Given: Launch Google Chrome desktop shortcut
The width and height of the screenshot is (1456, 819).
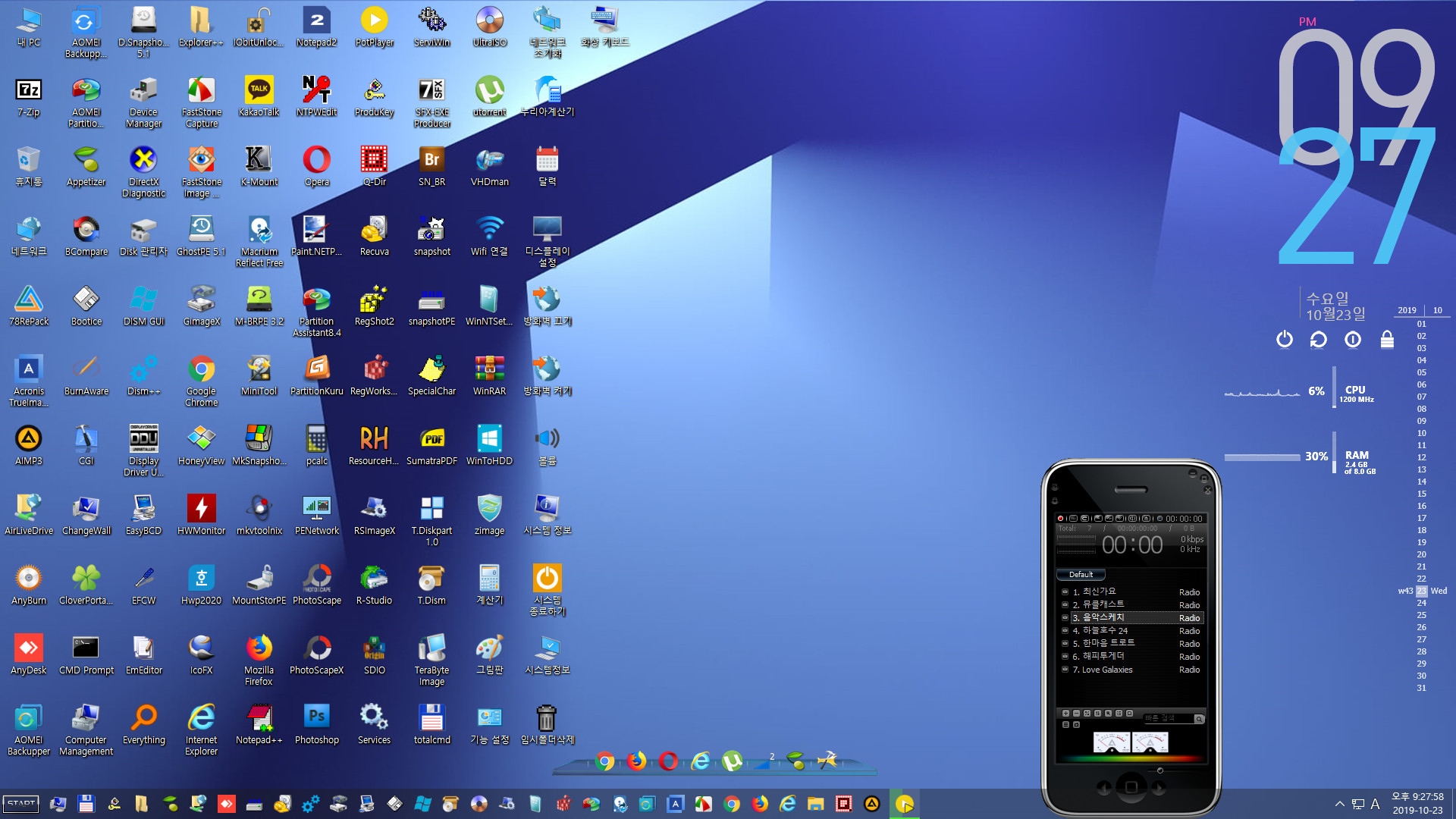Looking at the screenshot, I should pos(201,381).
